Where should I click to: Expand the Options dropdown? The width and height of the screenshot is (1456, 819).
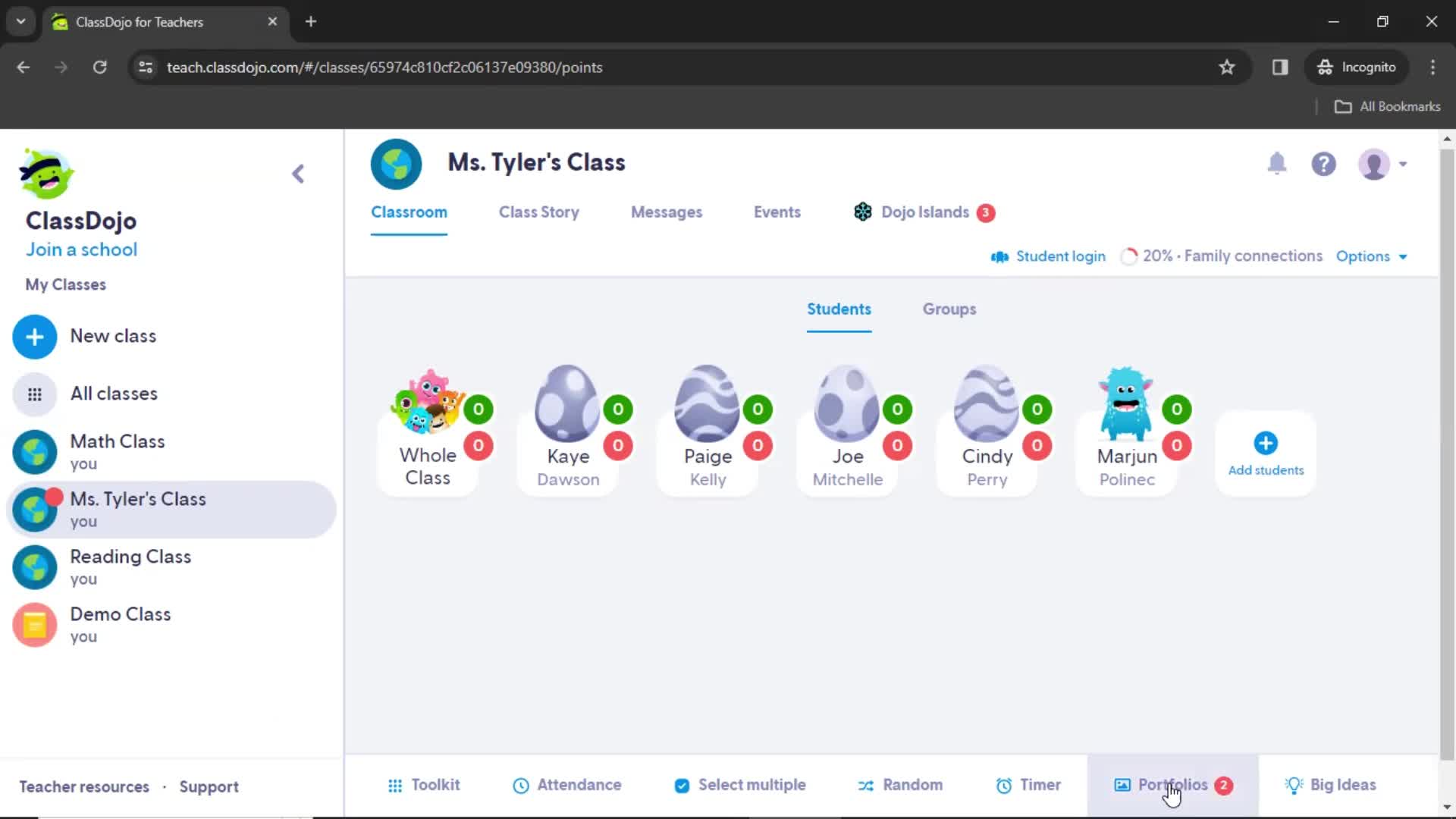point(1372,256)
